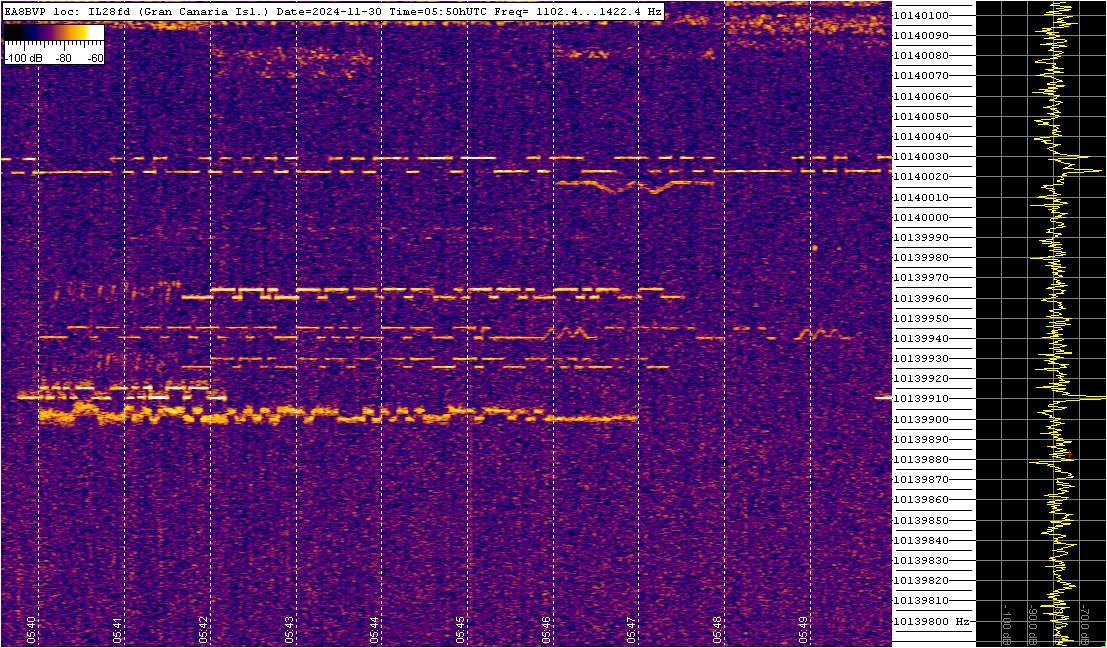The image size is (1107, 648).
Task: Select the 10139800 Hz frequency label
Action: point(931,621)
